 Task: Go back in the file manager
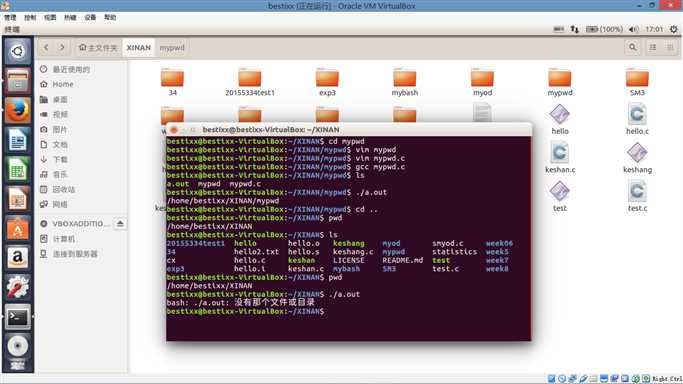[46, 47]
